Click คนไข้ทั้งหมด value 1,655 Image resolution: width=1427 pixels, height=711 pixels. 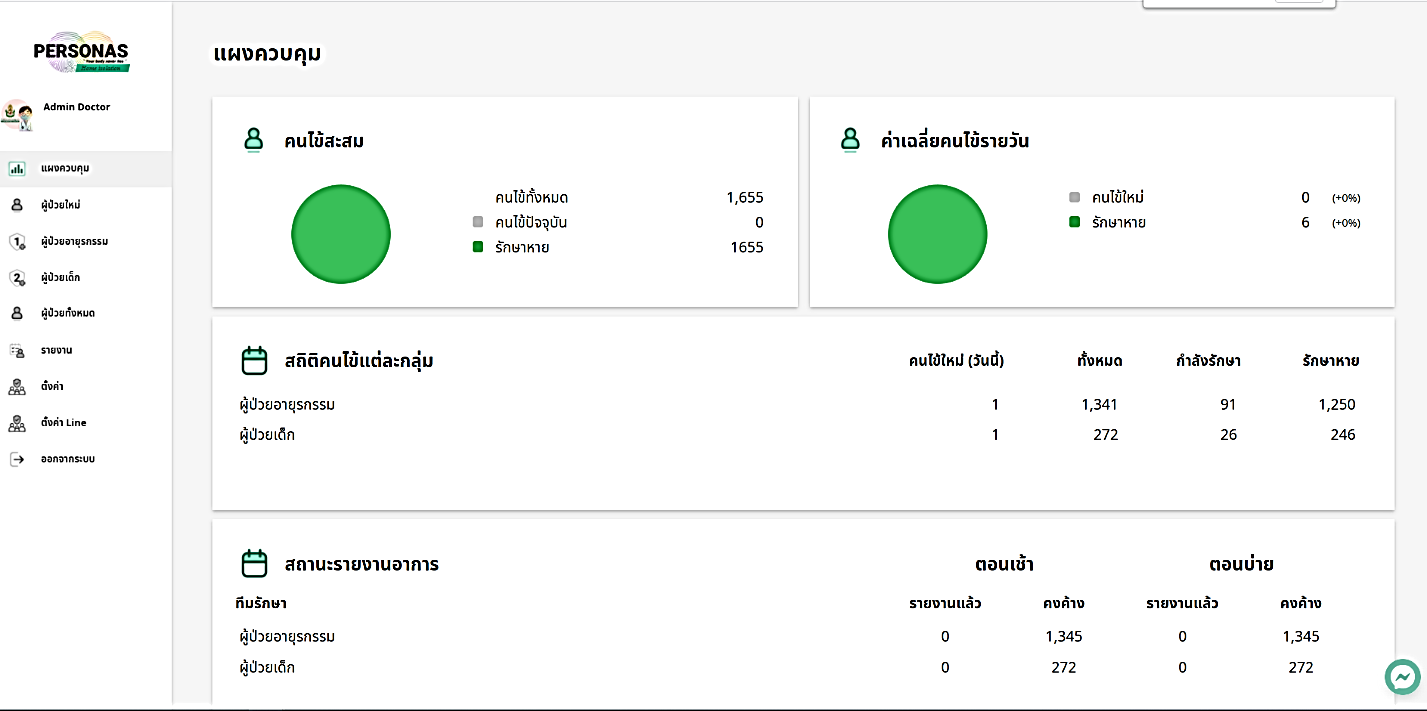click(745, 198)
